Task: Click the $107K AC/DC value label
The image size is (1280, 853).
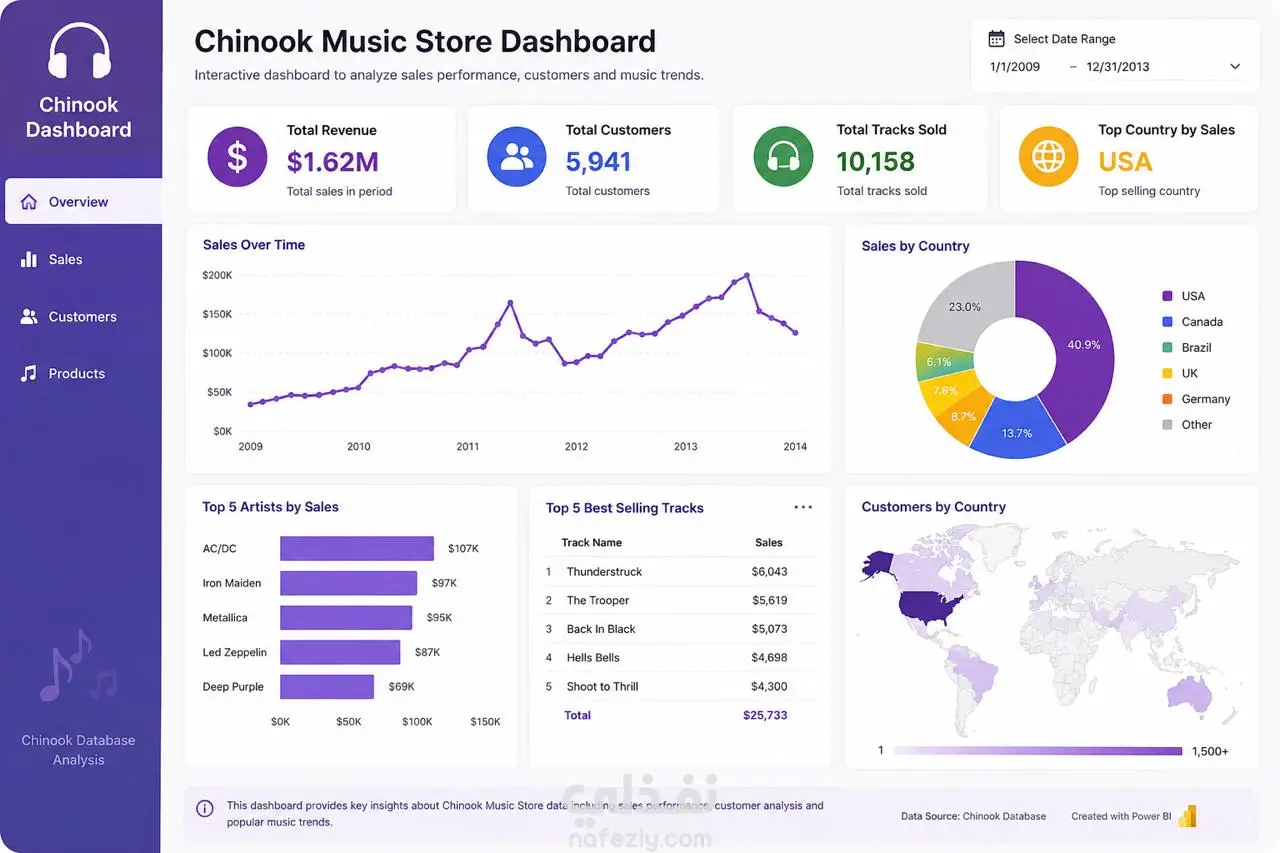Action: click(x=463, y=548)
